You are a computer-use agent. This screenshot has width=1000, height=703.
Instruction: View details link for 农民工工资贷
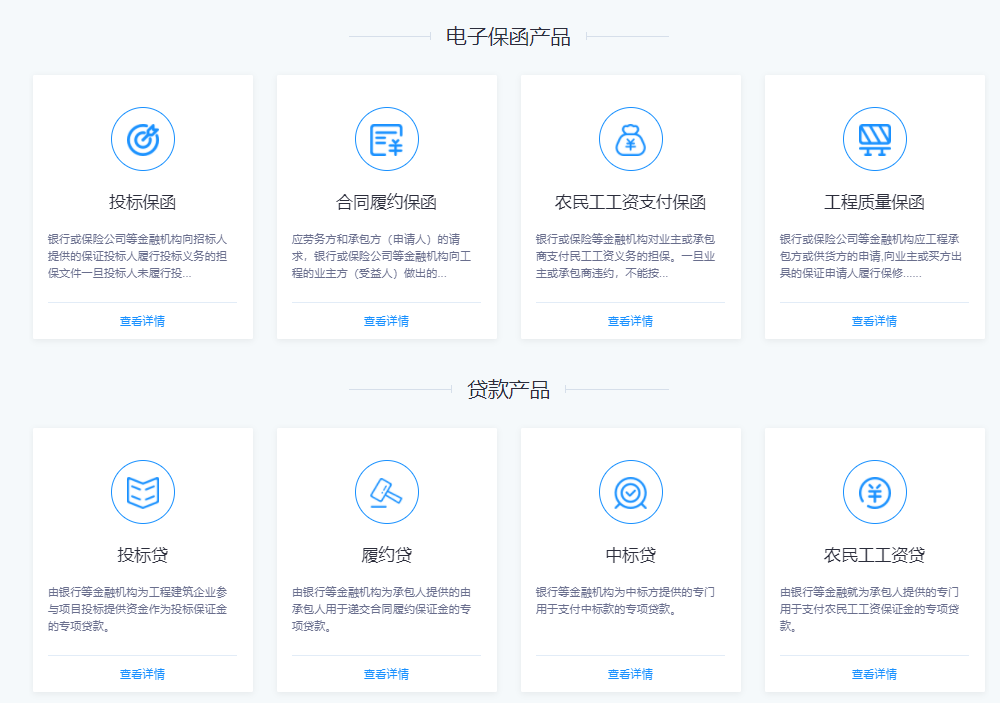(875, 674)
